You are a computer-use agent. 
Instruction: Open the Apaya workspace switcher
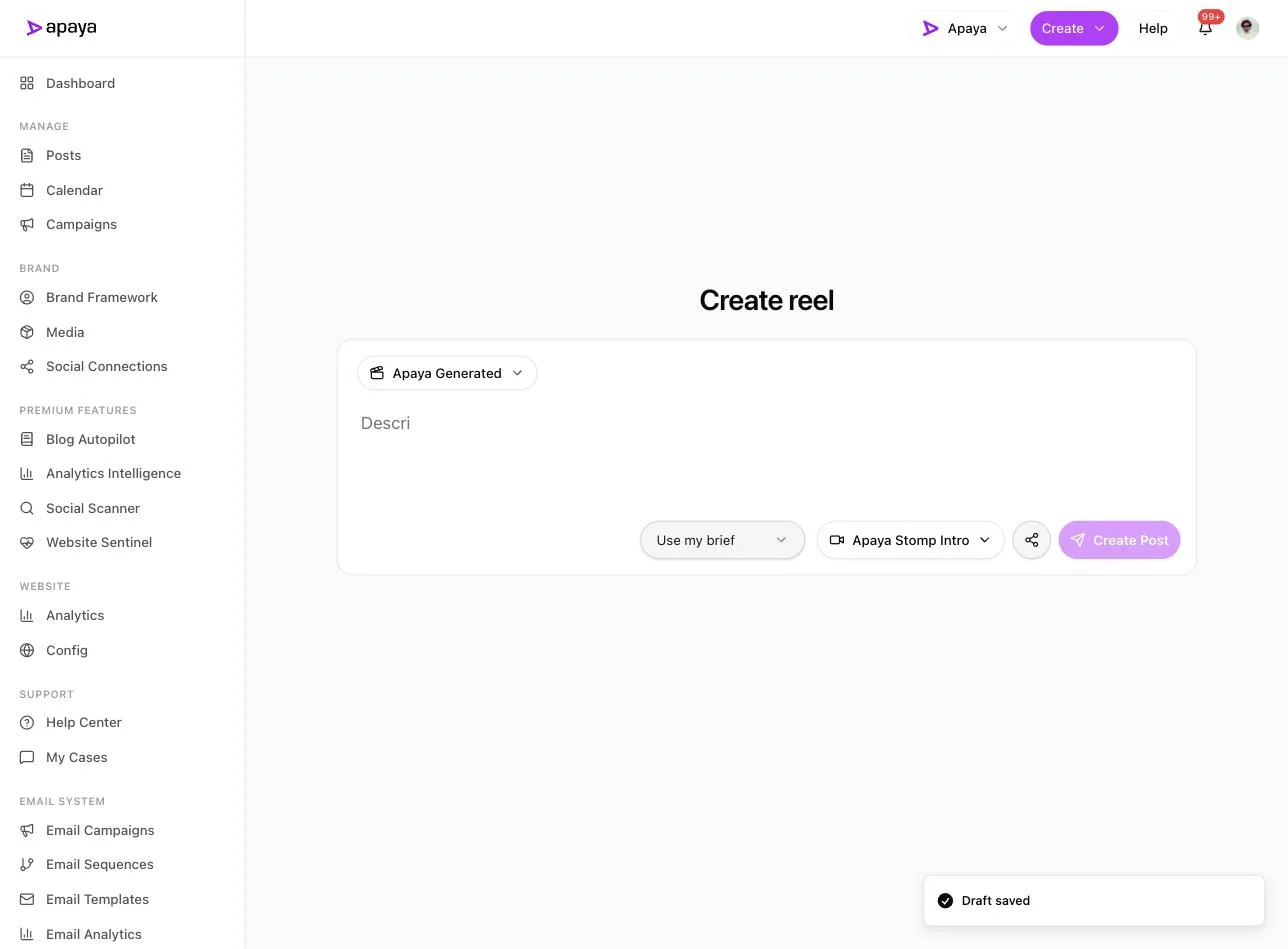point(965,28)
